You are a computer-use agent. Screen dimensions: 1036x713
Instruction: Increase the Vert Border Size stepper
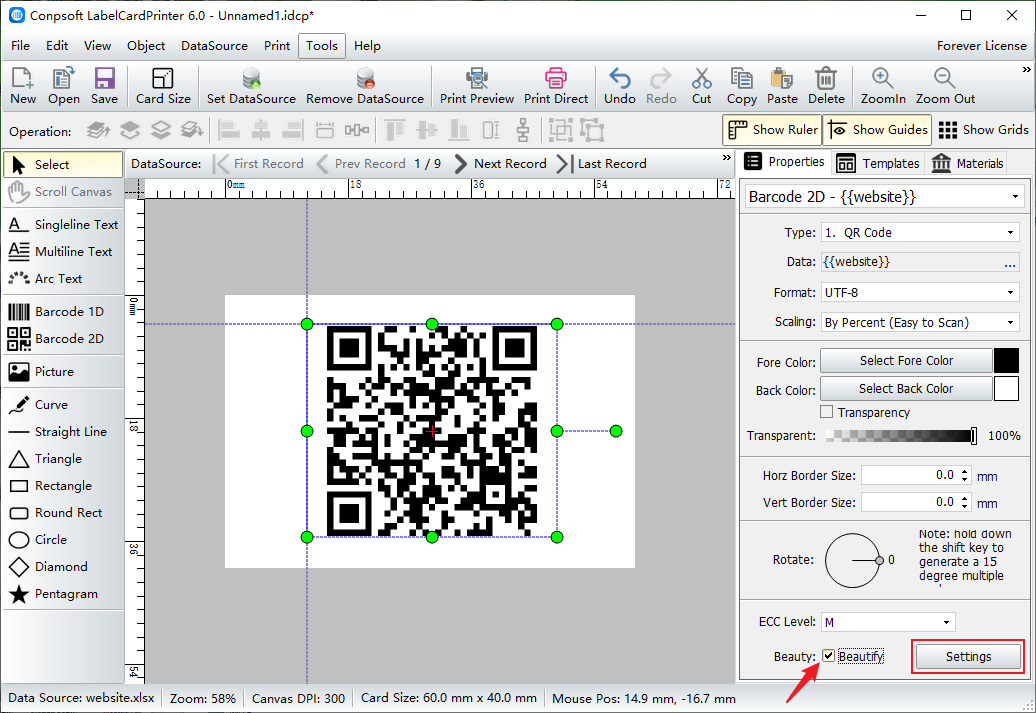[965, 498]
